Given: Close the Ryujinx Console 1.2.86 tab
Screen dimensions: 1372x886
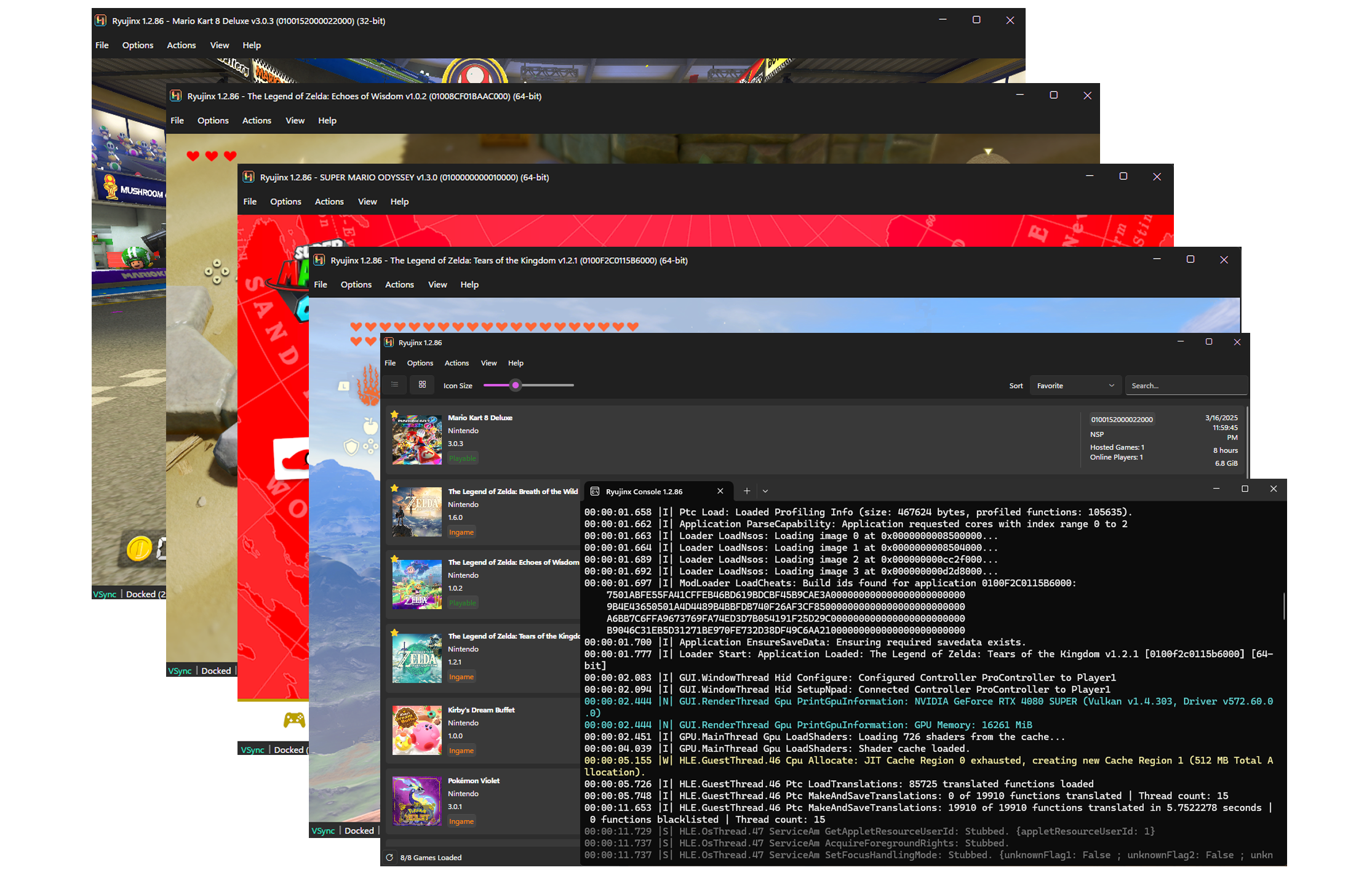Looking at the screenshot, I should (720, 491).
